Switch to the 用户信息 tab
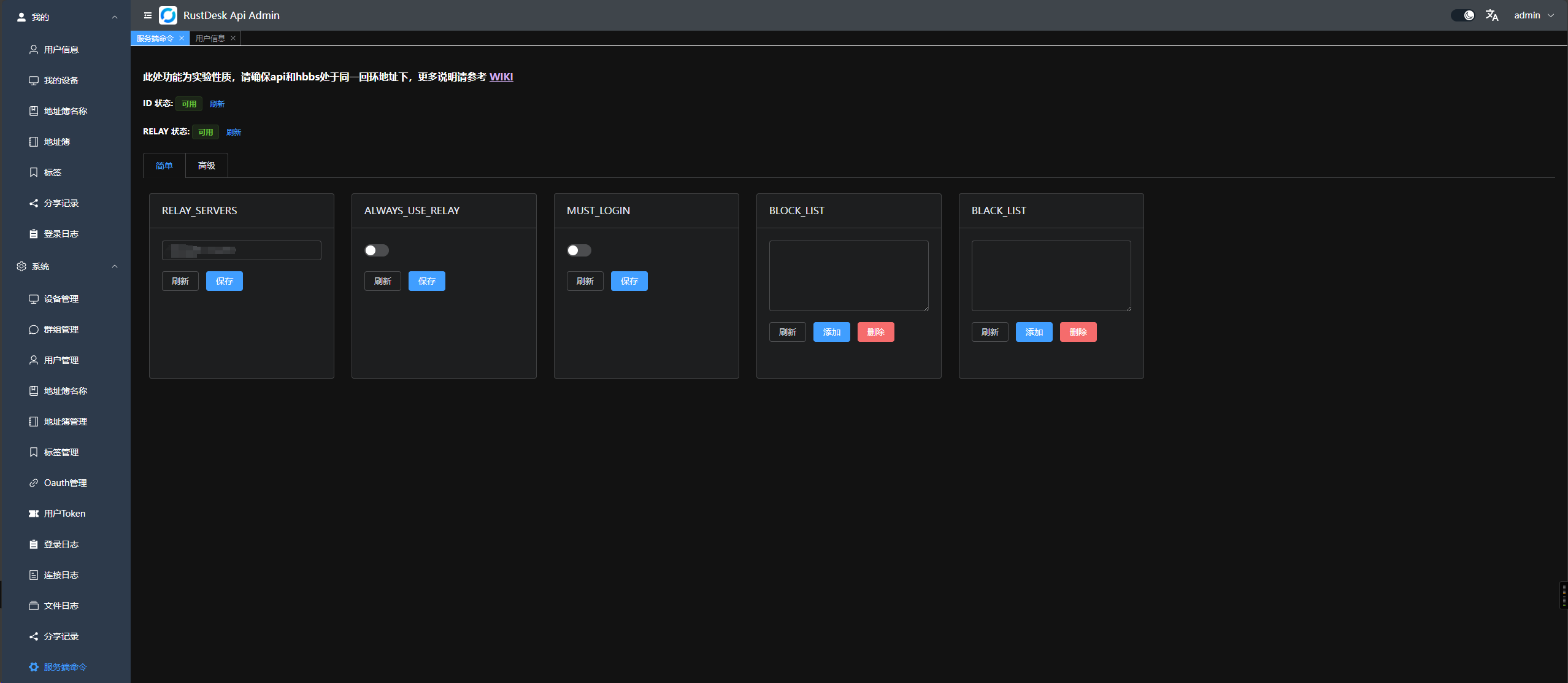The width and height of the screenshot is (1568, 683). [x=210, y=38]
